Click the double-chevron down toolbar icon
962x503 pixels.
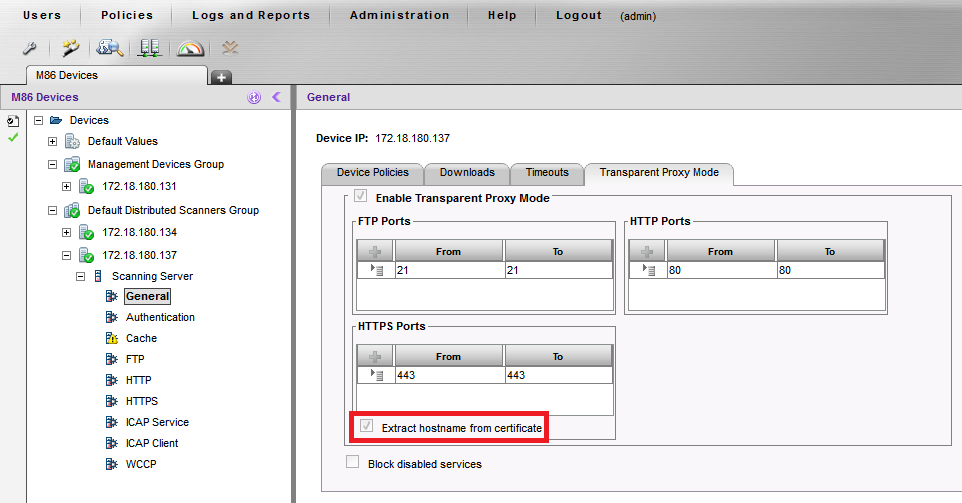tap(230, 48)
